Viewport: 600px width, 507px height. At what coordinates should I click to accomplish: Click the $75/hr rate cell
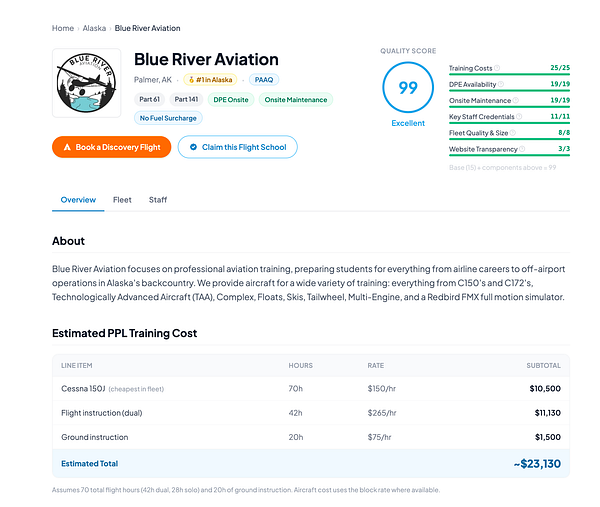(x=379, y=437)
